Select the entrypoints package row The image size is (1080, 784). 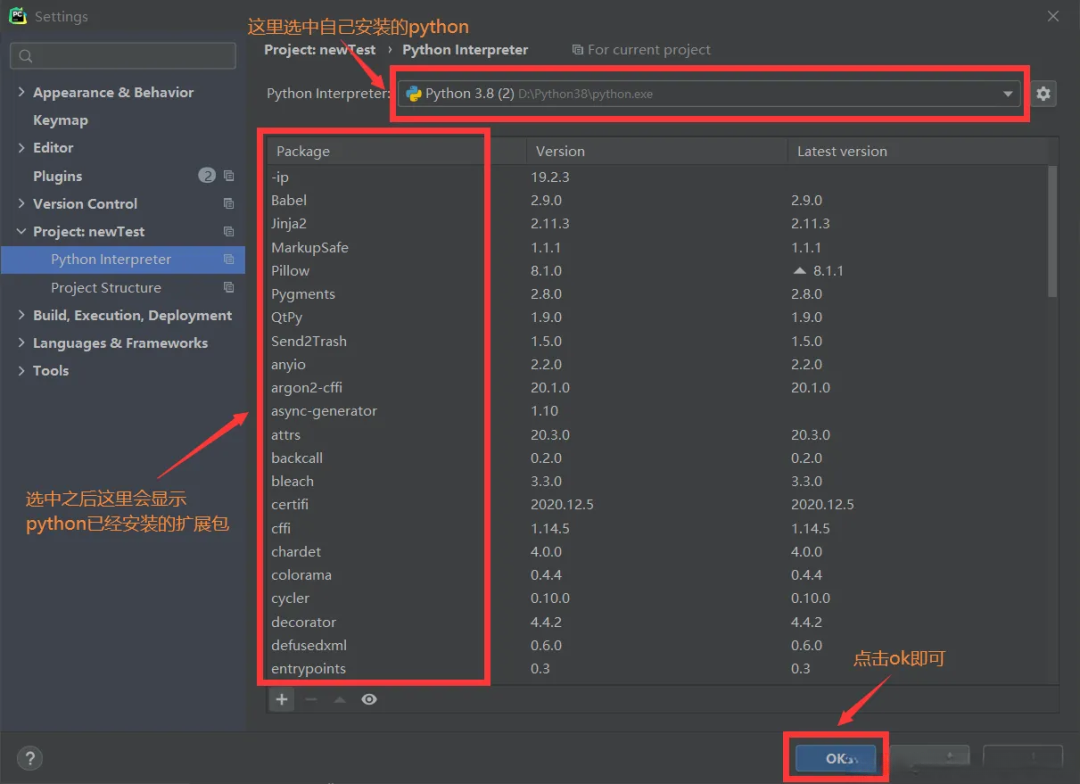point(657,668)
